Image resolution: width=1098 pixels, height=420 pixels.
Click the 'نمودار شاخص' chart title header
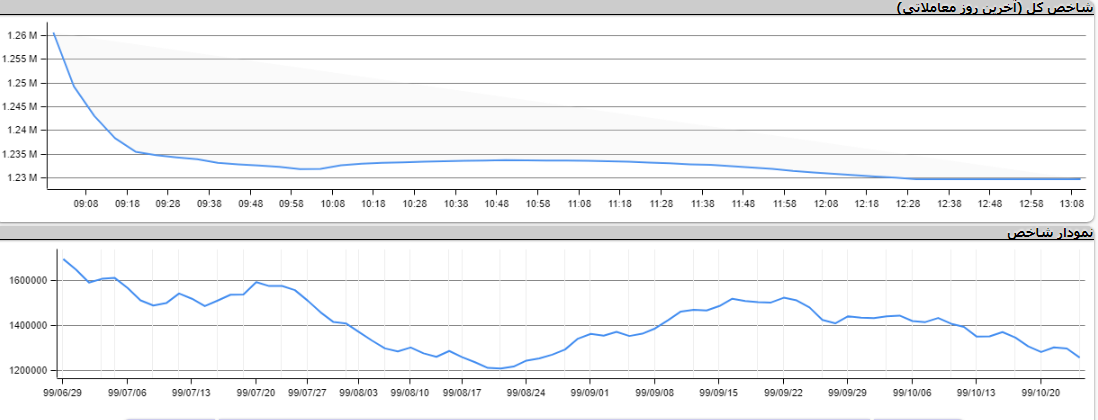[1049, 232]
